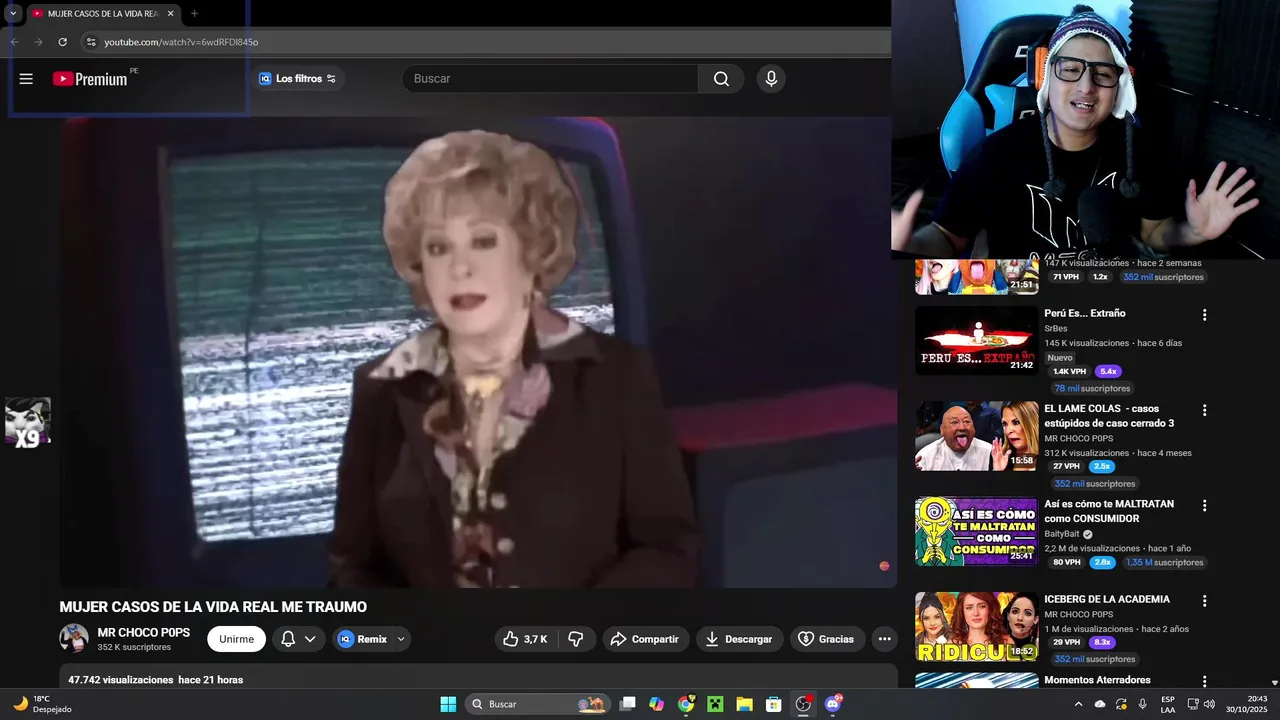The height and width of the screenshot is (720, 1280).
Task: Open options for ICEBERG DE LA ACADEMIA
Action: click(1204, 601)
